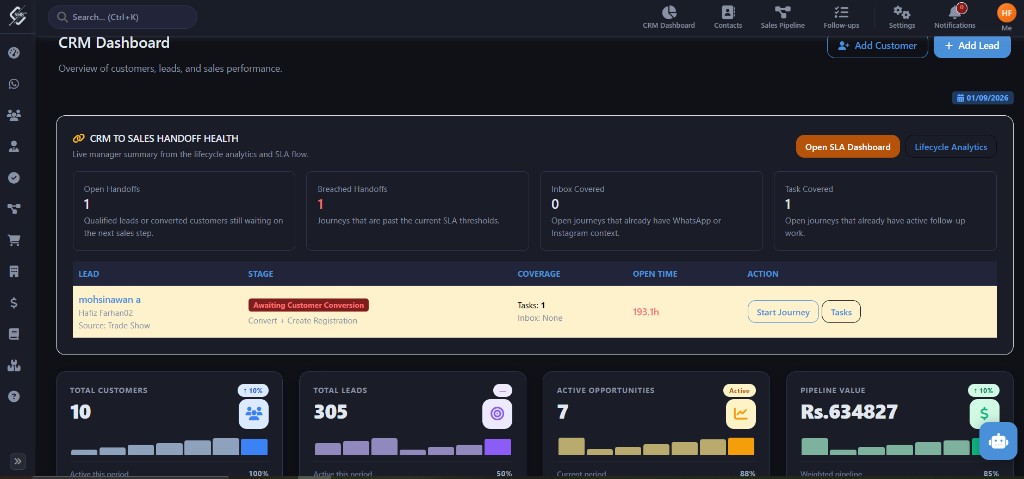This screenshot has width=1024, height=479.
Task: Open the chatbot assistant button
Action: (998, 441)
